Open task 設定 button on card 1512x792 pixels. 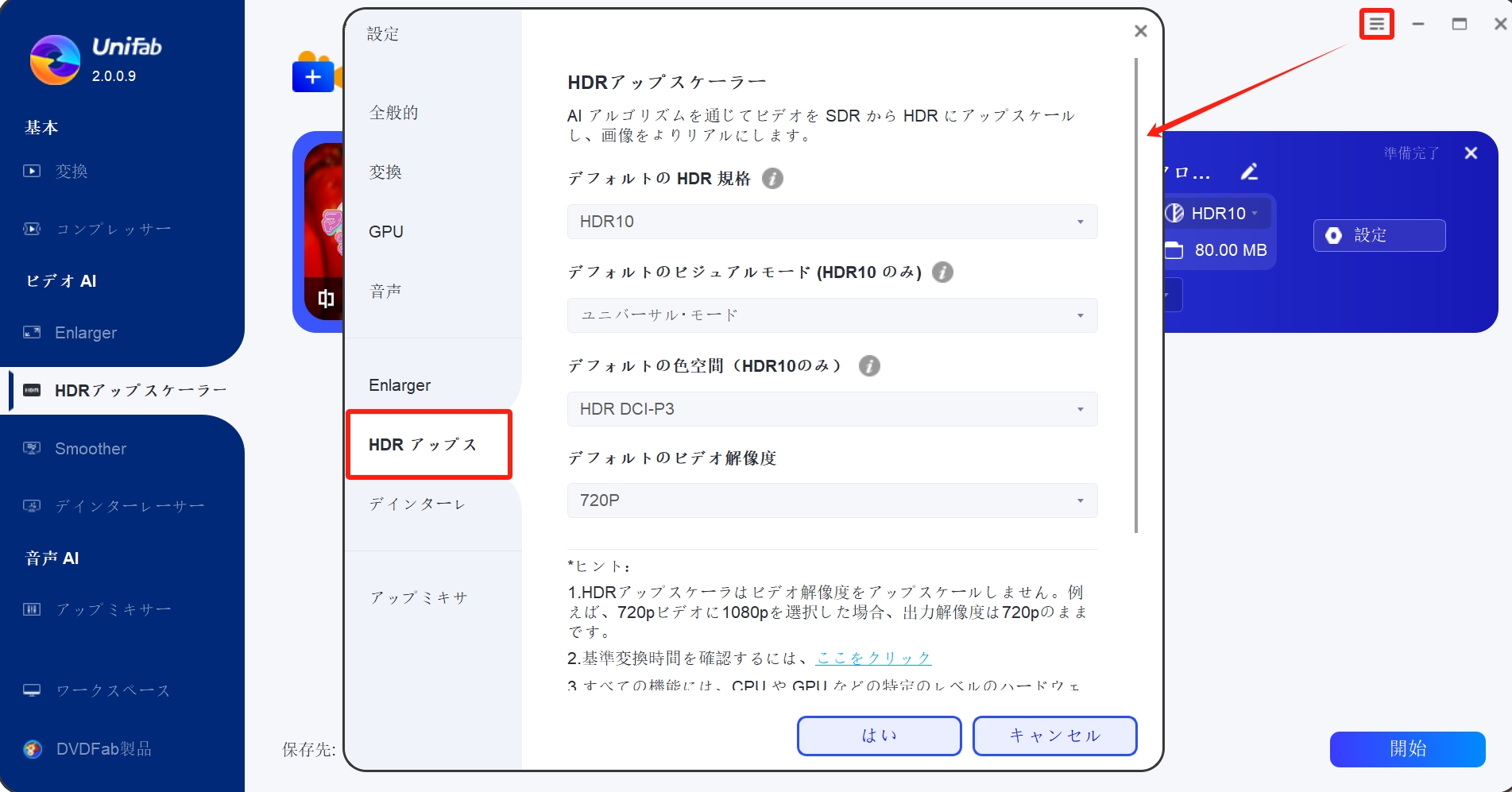coord(1379,235)
